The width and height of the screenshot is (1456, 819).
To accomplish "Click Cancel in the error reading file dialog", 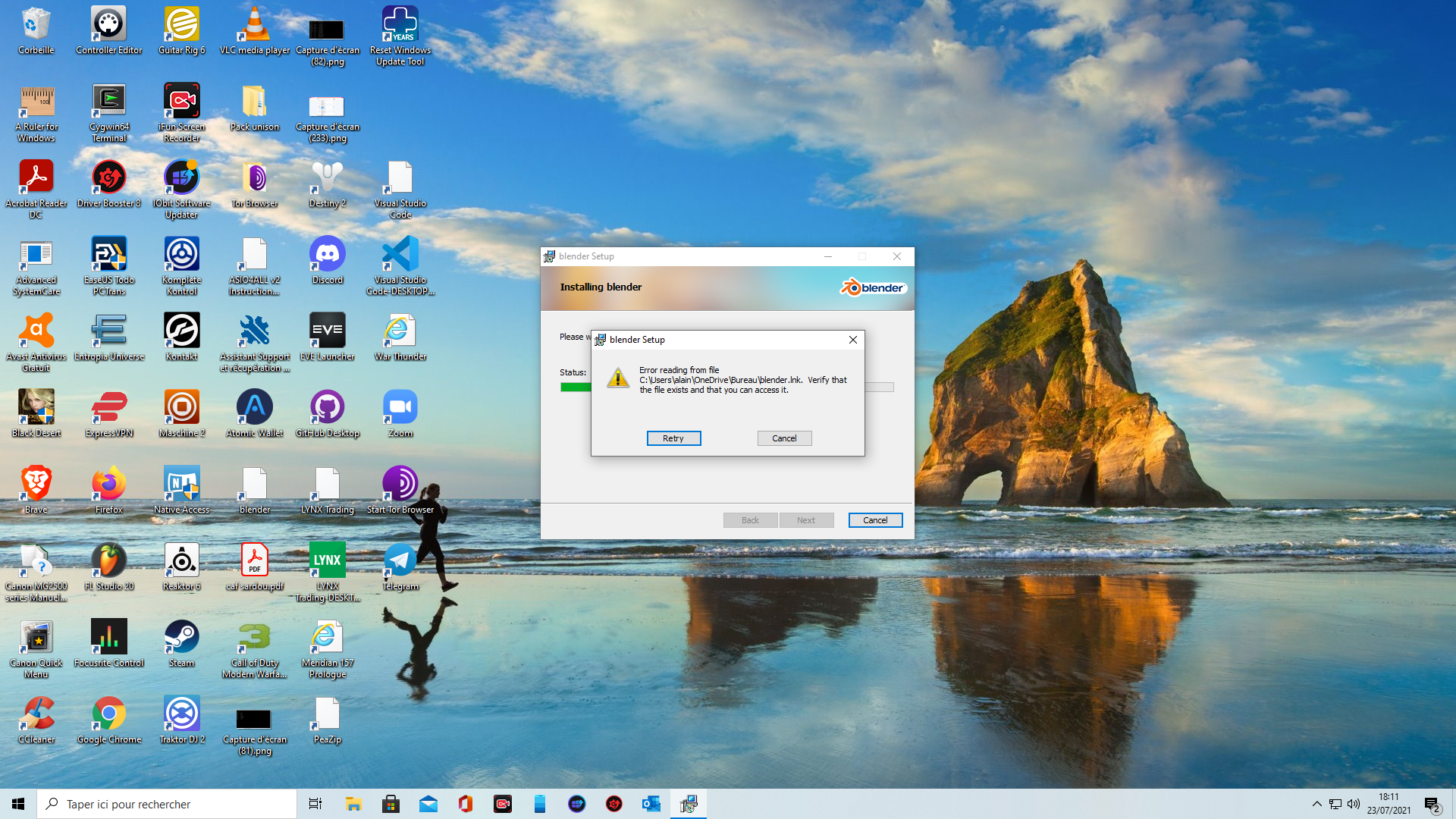I will click(784, 438).
